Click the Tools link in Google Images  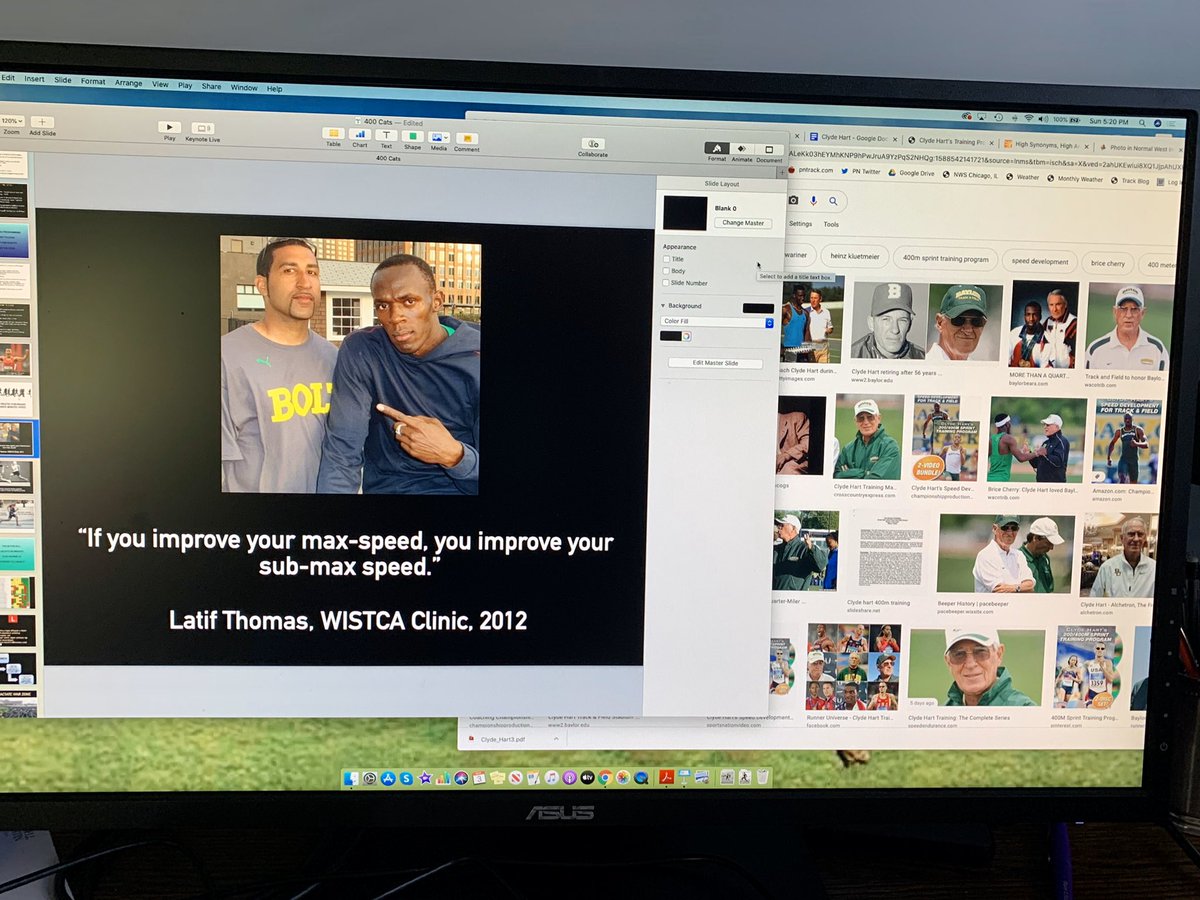(831, 225)
